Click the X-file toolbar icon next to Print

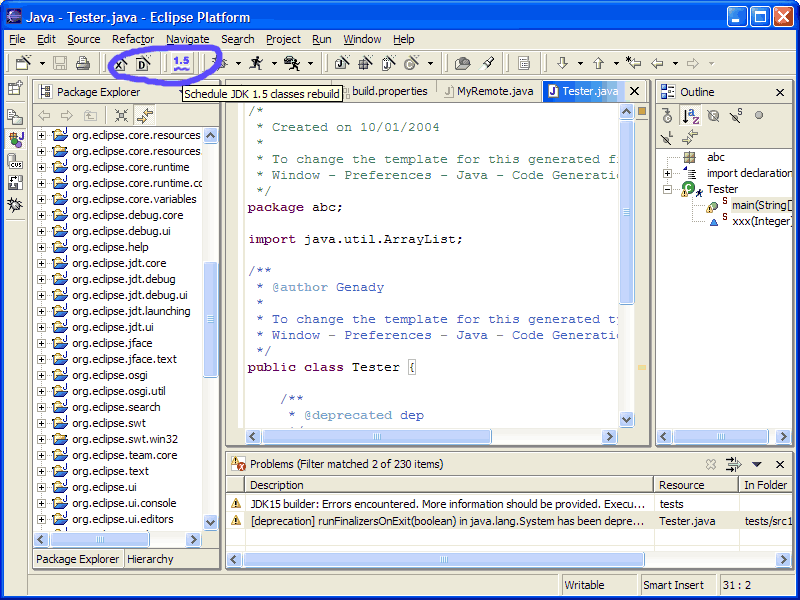[x=120, y=63]
